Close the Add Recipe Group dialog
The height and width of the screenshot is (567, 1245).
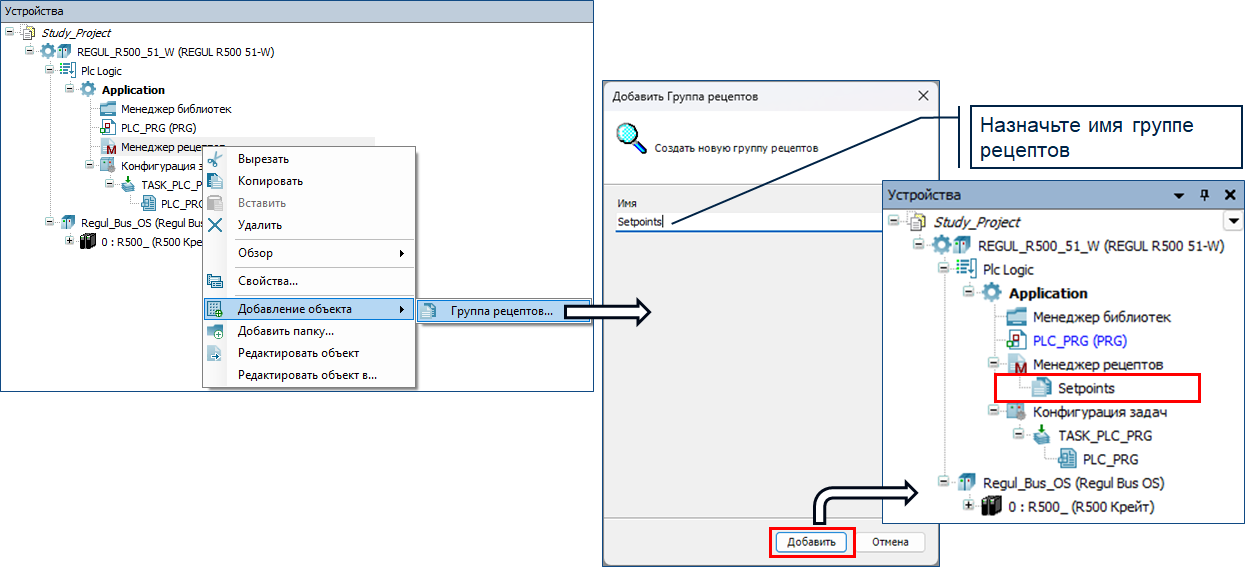[922, 96]
